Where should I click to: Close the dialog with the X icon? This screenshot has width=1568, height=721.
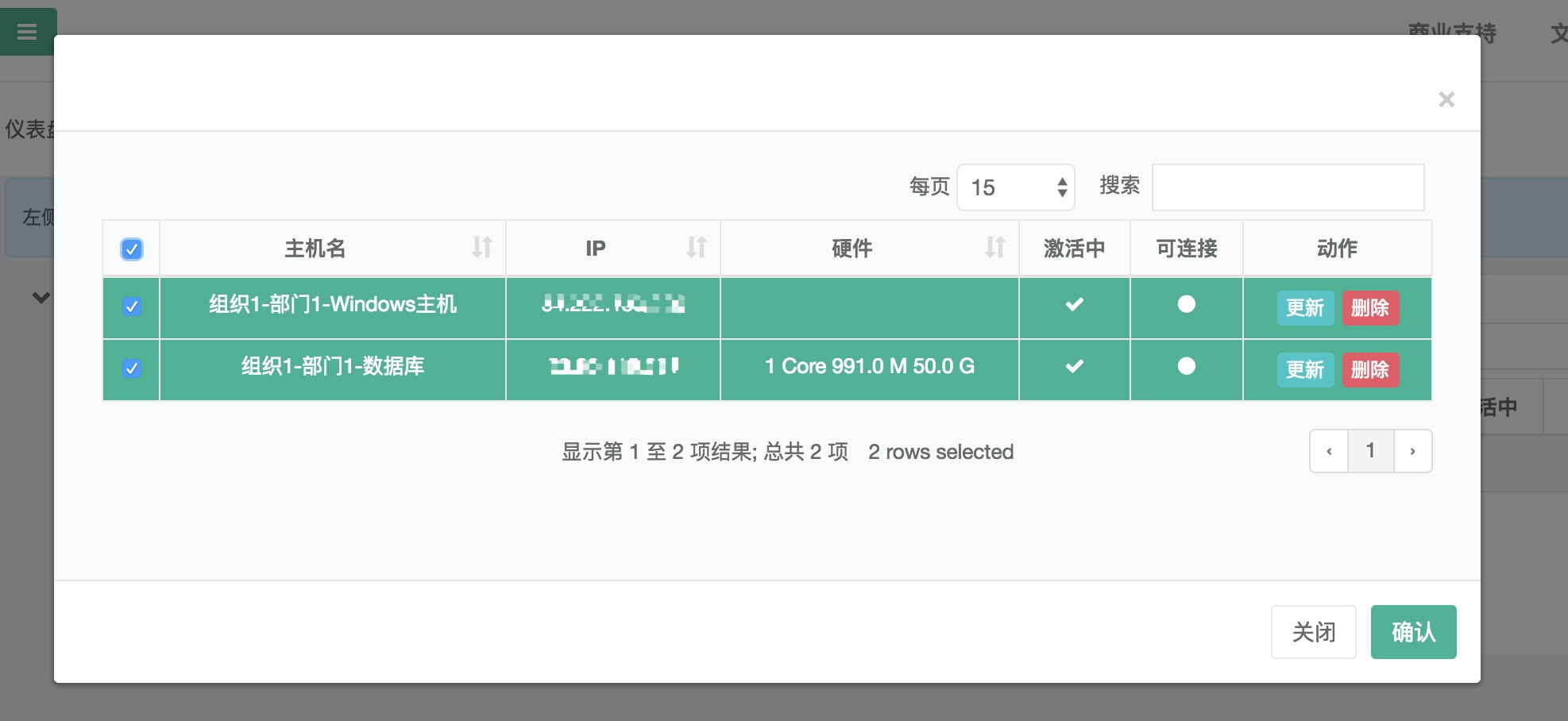(1446, 99)
